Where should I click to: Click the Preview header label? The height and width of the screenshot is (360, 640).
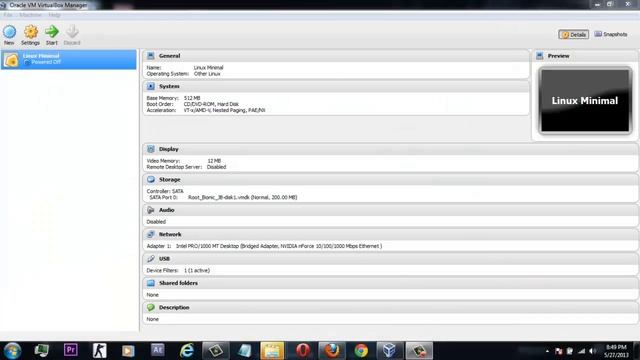(x=558, y=56)
